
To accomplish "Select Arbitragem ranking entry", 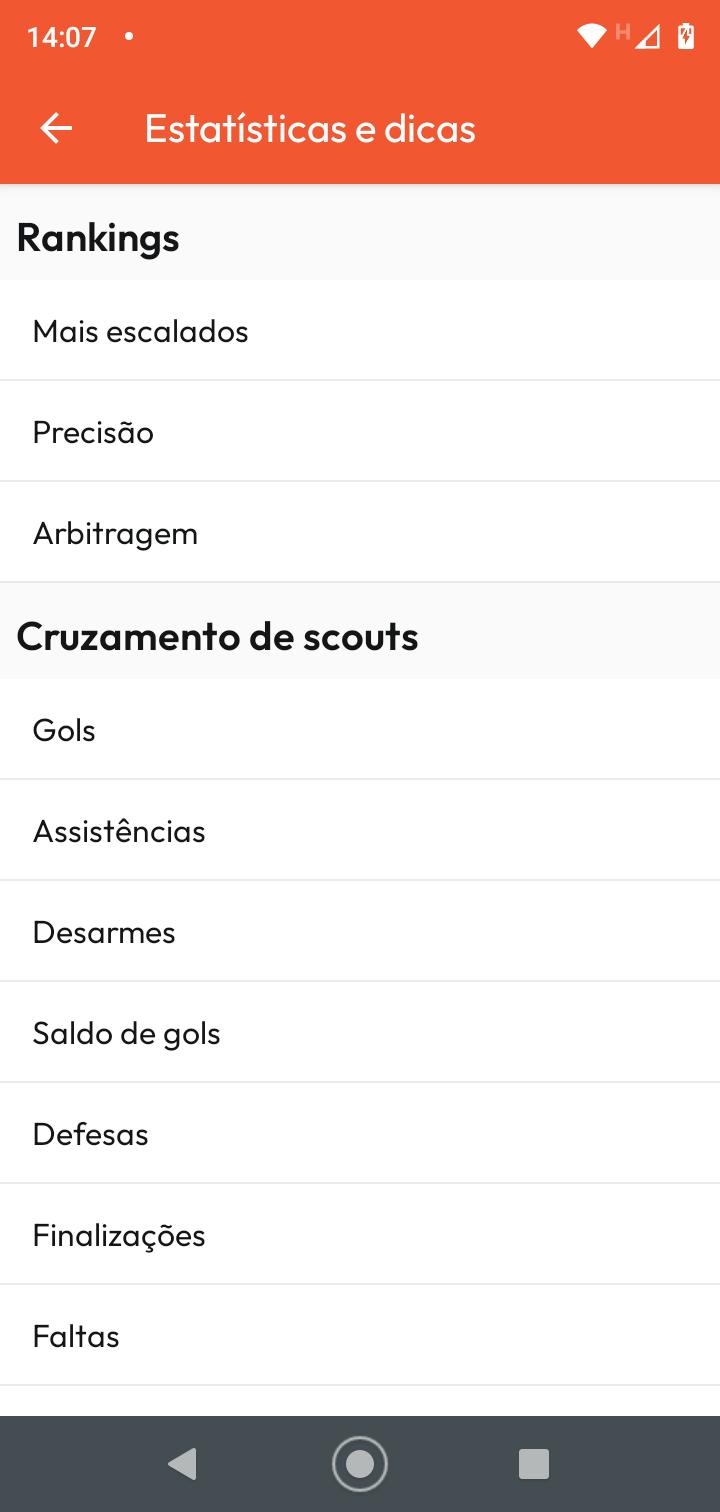I will 360,533.
